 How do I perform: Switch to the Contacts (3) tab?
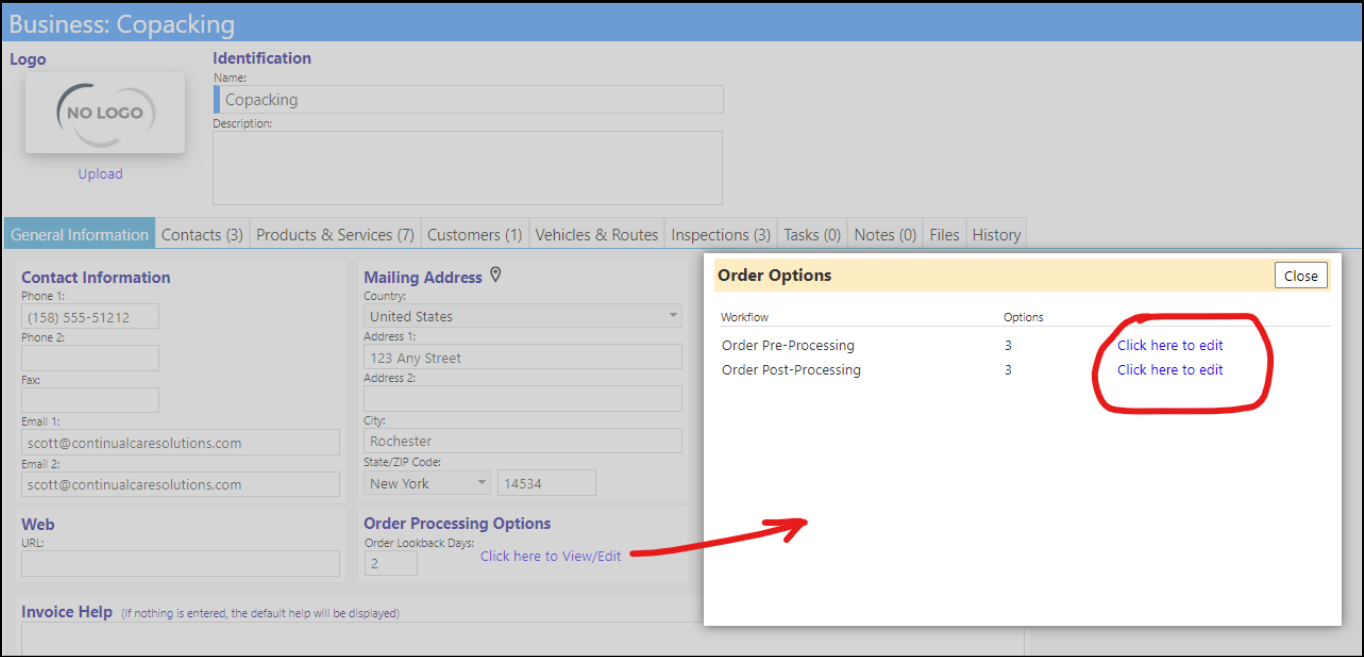(202, 235)
